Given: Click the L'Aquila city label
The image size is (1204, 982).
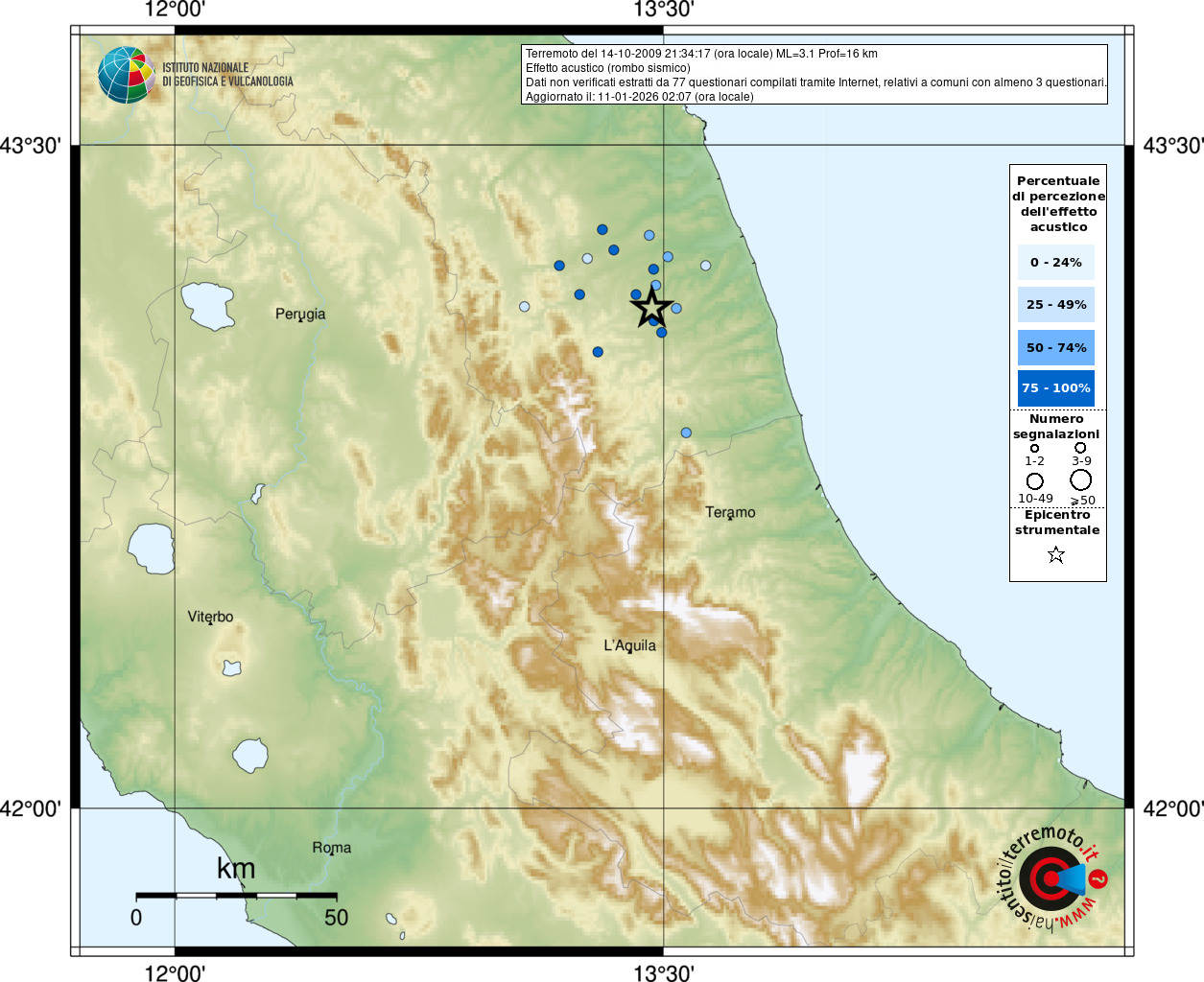Looking at the screenshot, I should click(629, 645).
